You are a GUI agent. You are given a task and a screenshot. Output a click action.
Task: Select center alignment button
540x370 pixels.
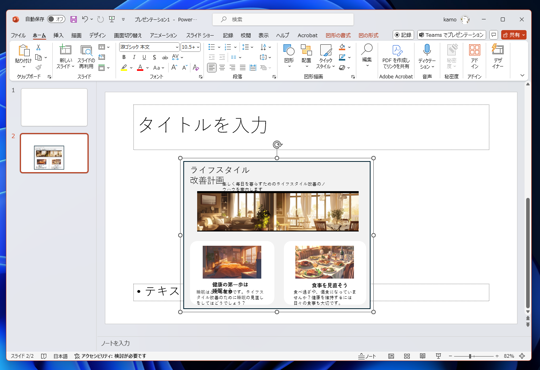(222, 68)
